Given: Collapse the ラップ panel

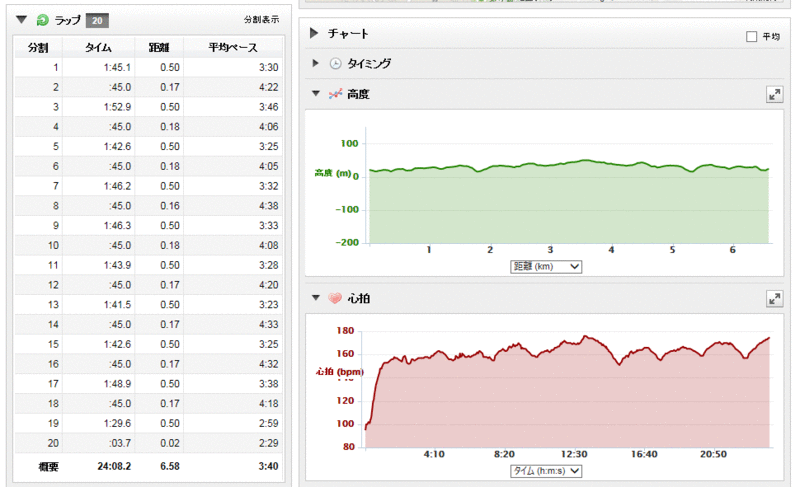Looking at the screenshot, I should (x=22, y=20).
